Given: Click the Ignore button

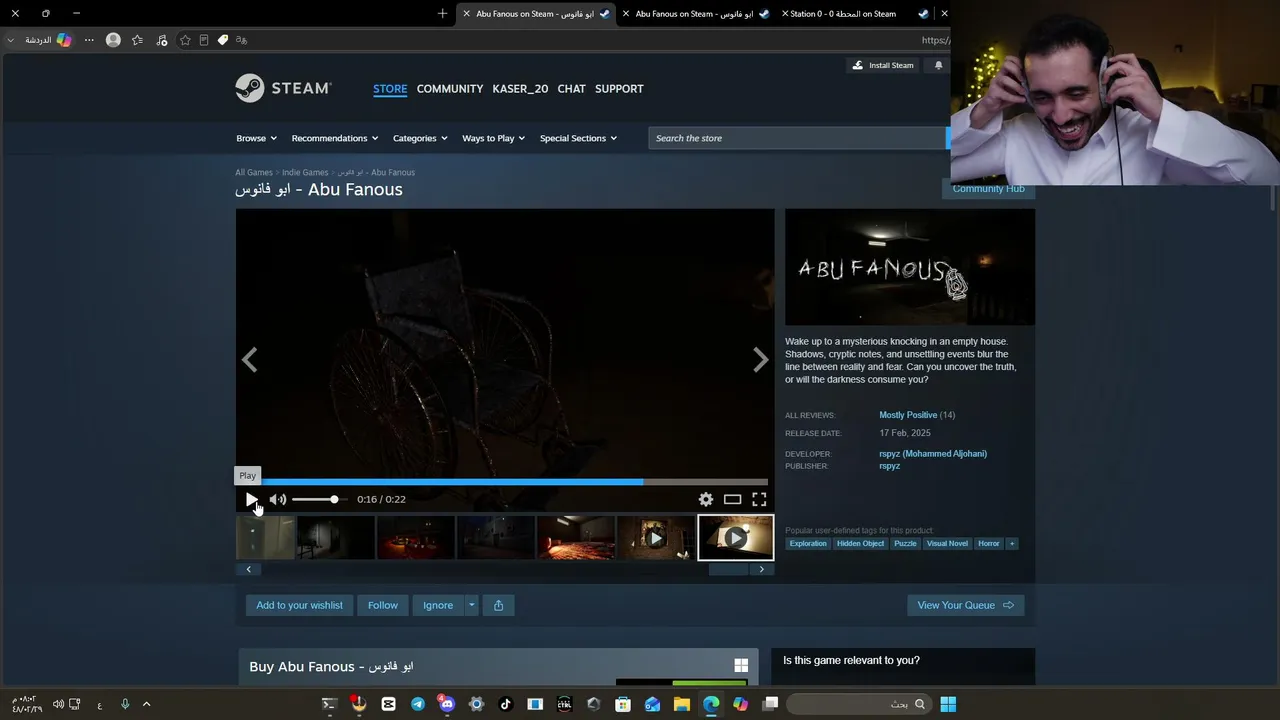Looking at the screenshot, I should click(438, 605).
